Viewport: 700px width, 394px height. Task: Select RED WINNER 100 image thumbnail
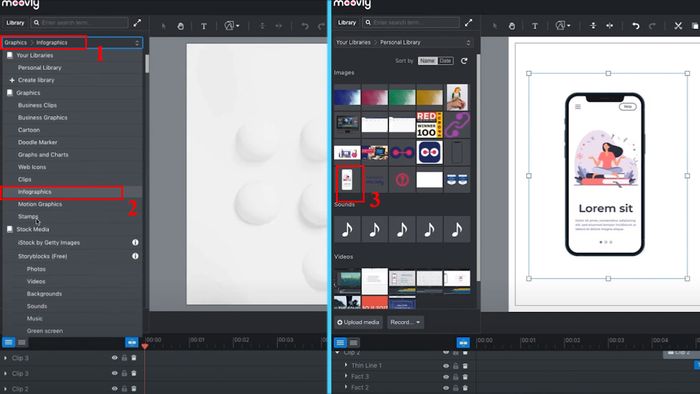pyautogui.click(x=429, y=124)
